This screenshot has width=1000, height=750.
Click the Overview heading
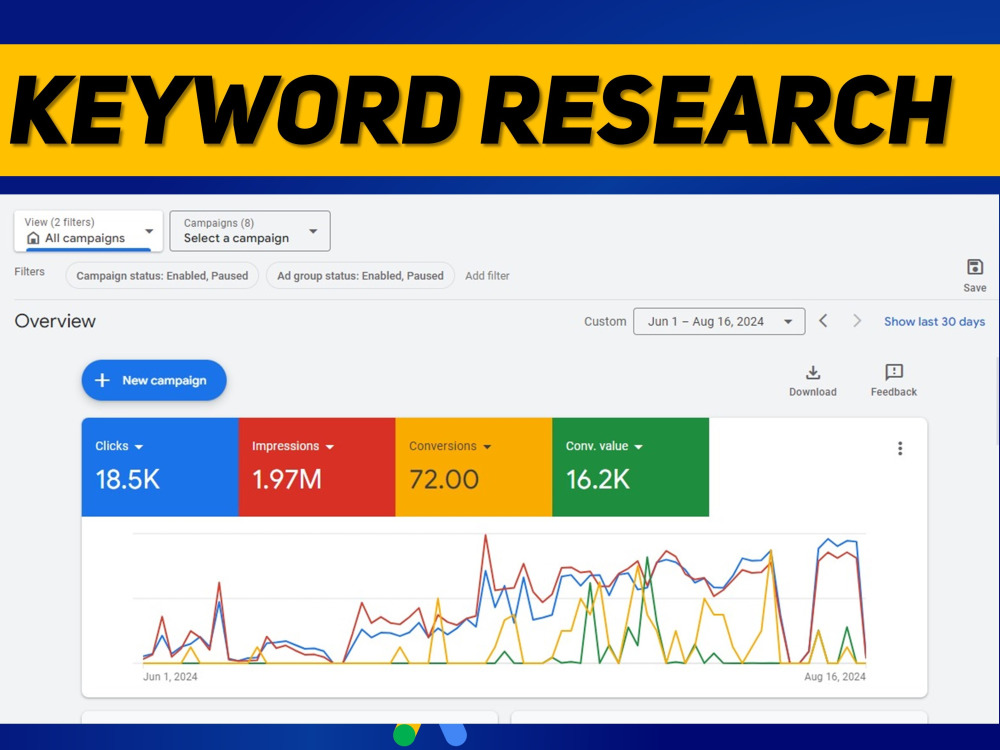coord(55,321)
